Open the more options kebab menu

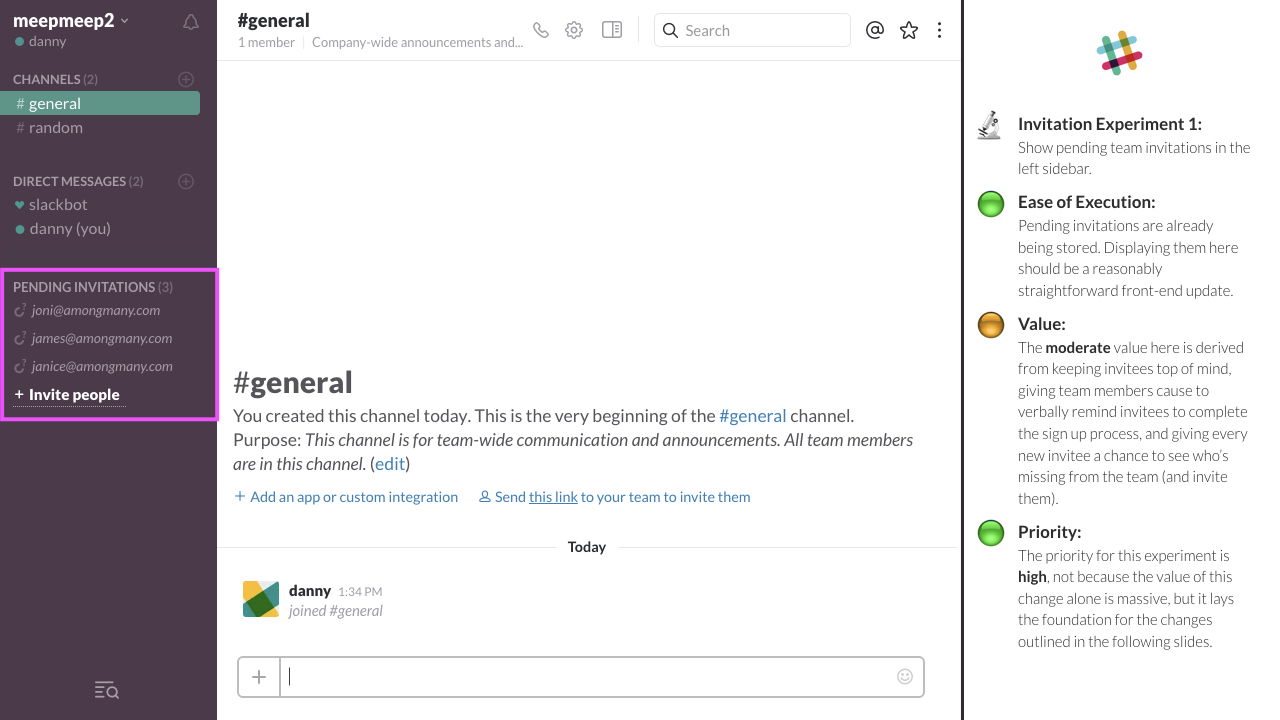coord(939,30)
